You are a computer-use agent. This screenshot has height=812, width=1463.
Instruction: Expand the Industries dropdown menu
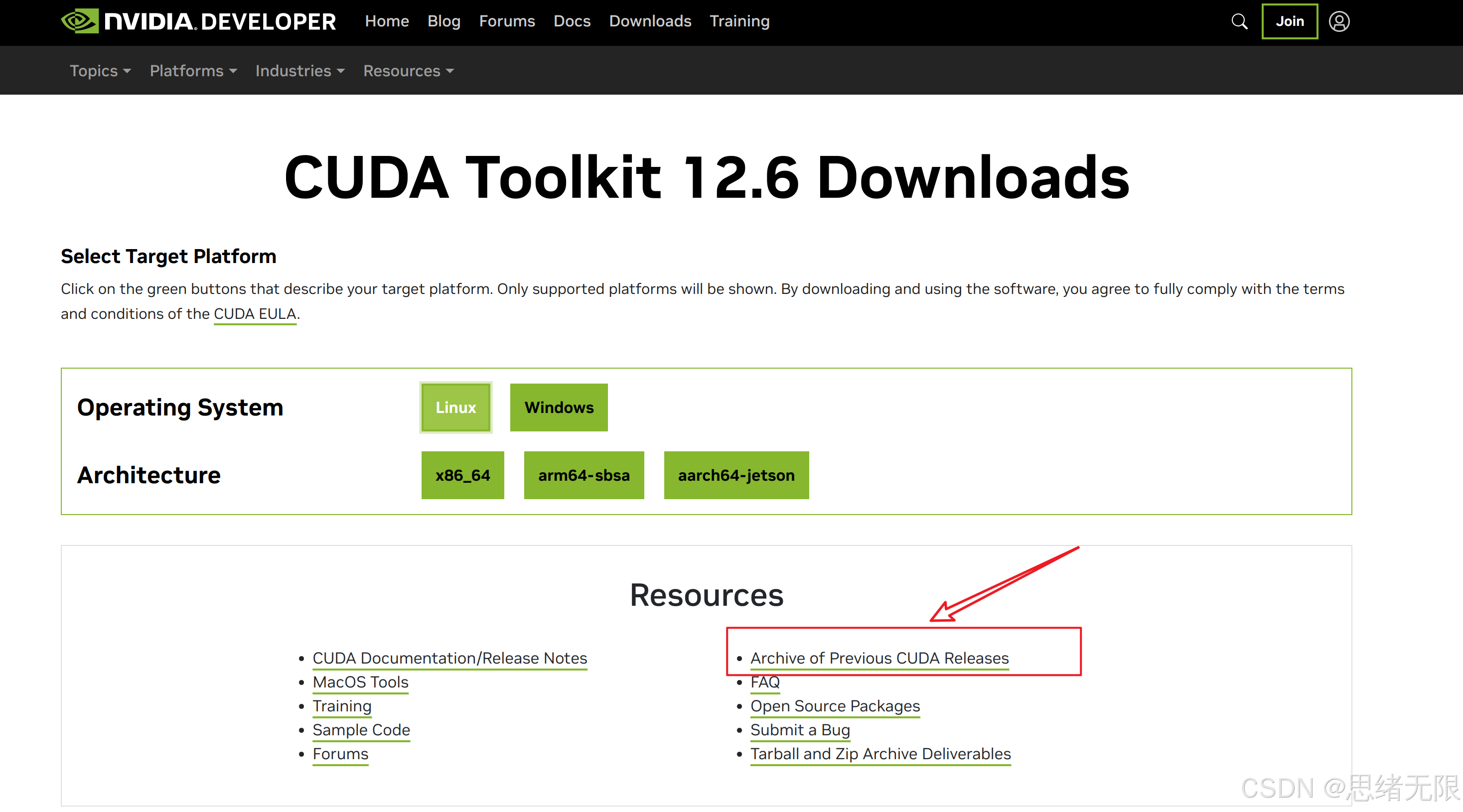click(x=300, y=71)
